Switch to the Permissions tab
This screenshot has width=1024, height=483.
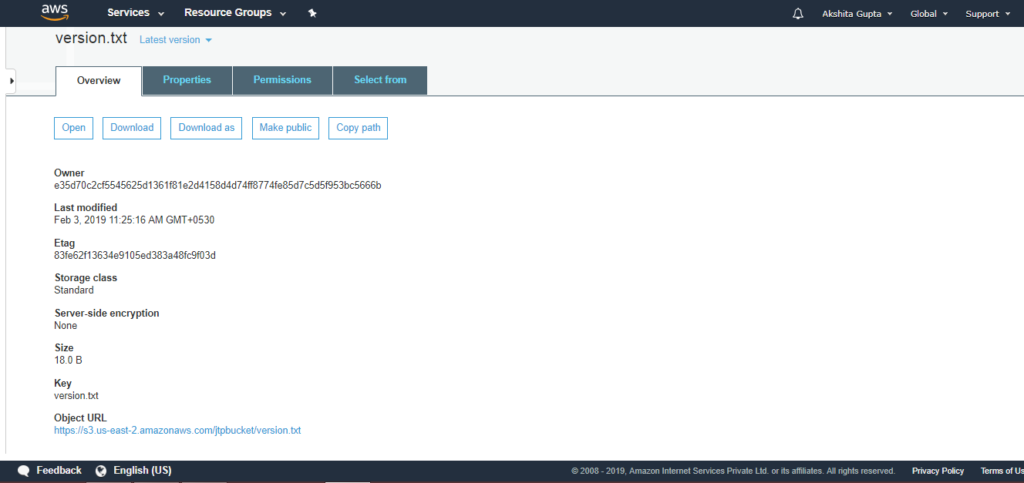point(282,80)
